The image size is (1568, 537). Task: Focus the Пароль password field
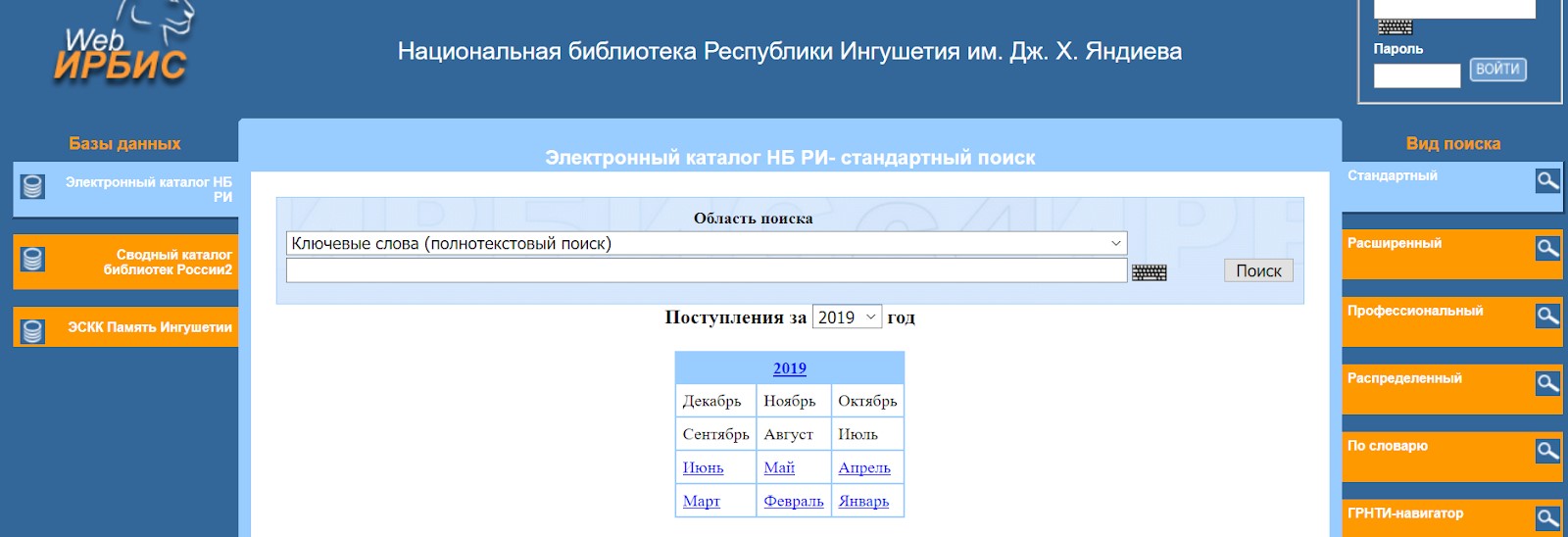(x=1416, y=75)
